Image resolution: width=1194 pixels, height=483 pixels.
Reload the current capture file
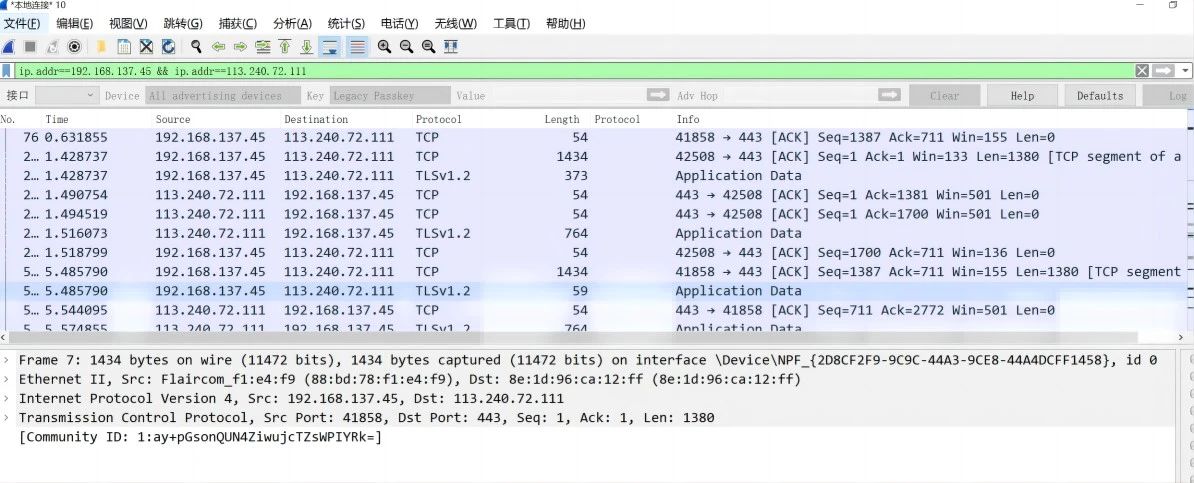[168, 46]
